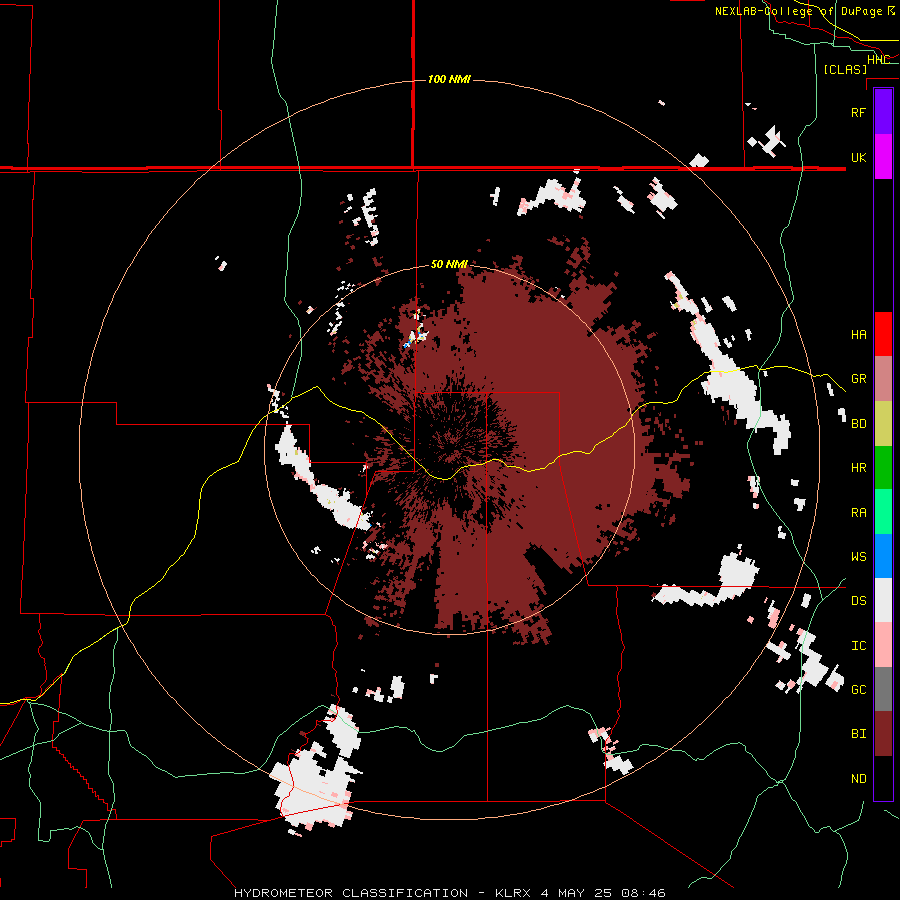Viewport: 900px width, 900px height.
Task: Click the 'BI' legend label
Action: tap(858, 734)
